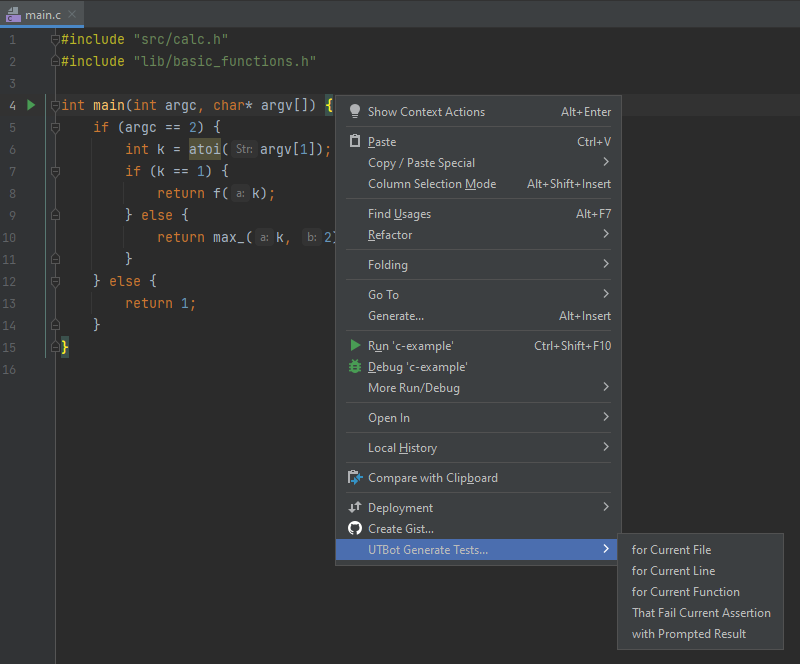800x664 pixels.
Task: Collapse the main function fold marker
Action: [x=55, y=105]
